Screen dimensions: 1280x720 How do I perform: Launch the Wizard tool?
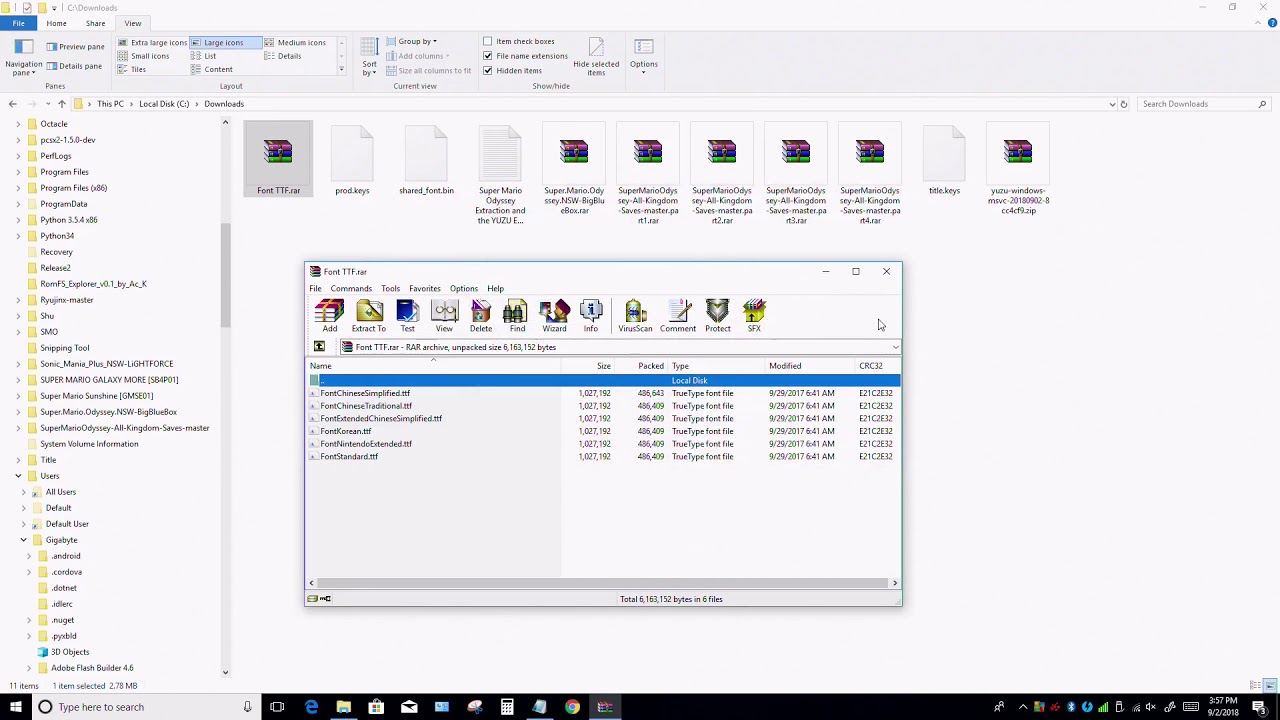tap(554, 316)
